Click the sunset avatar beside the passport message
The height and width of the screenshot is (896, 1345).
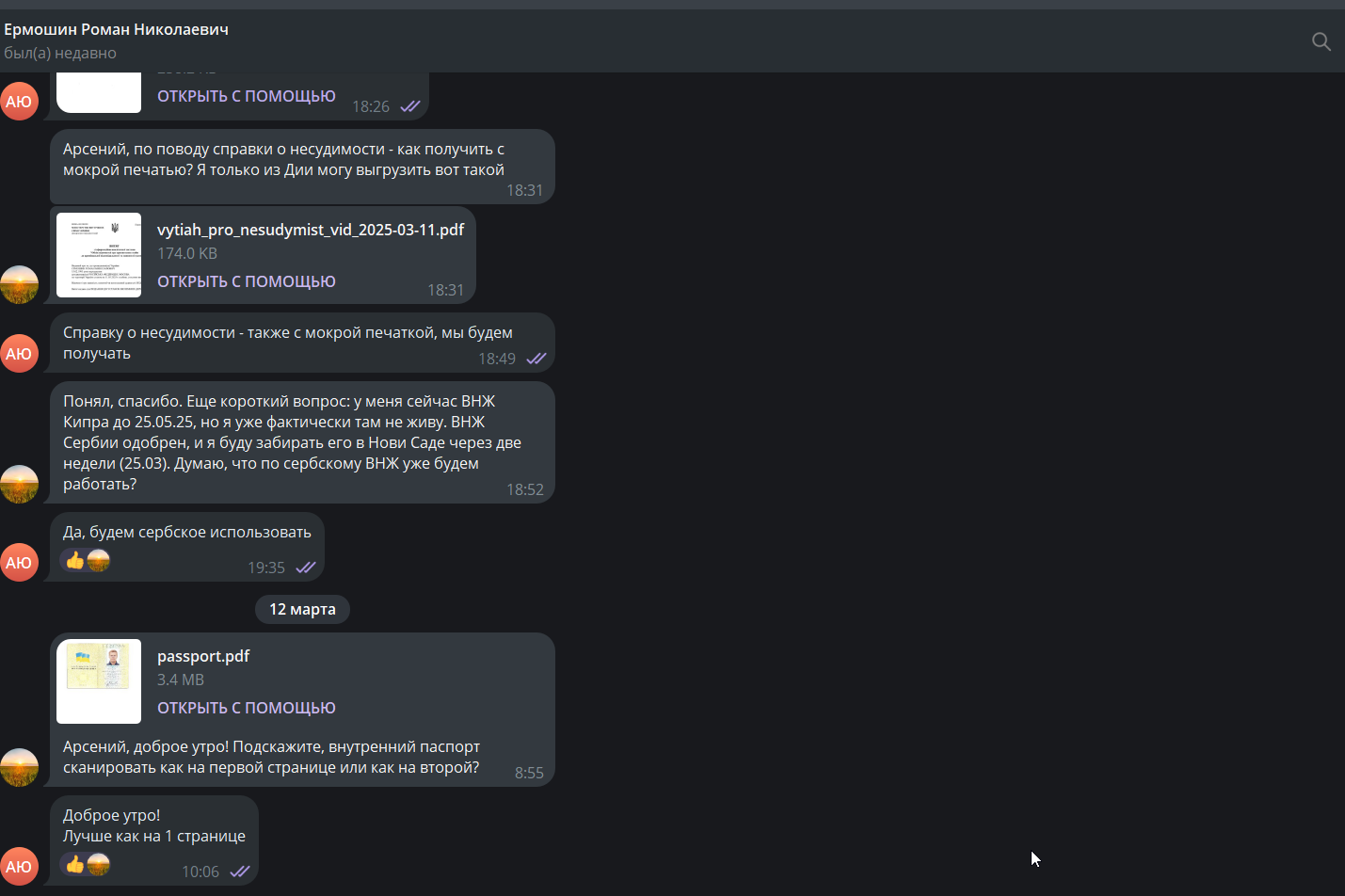19,767
